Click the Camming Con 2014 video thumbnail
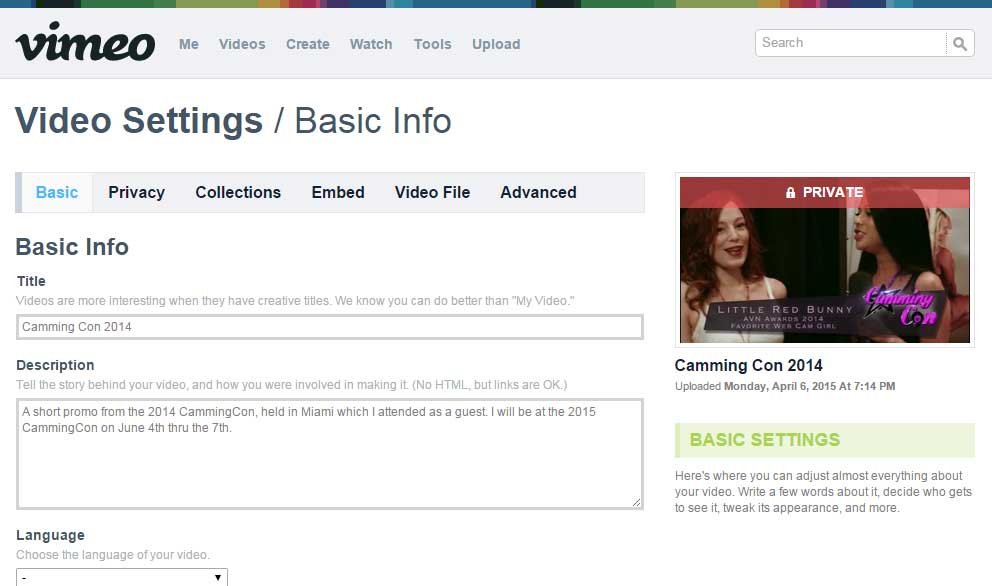 tap(824, 270)
